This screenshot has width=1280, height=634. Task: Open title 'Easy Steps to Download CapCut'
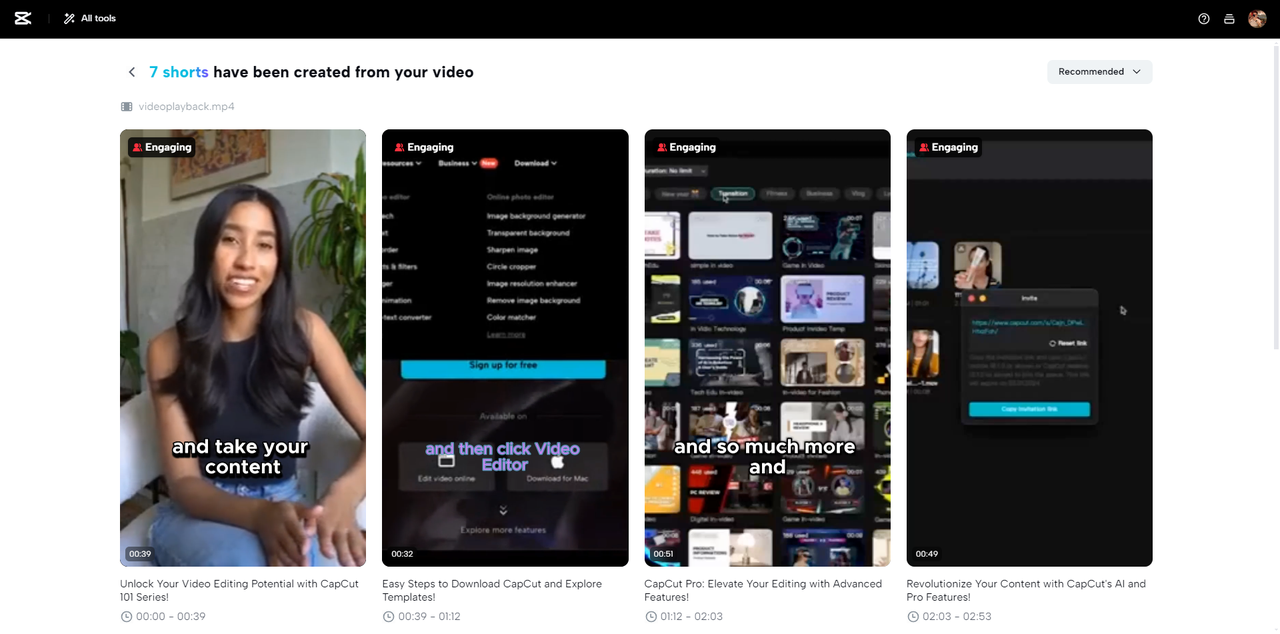point(492,590)
